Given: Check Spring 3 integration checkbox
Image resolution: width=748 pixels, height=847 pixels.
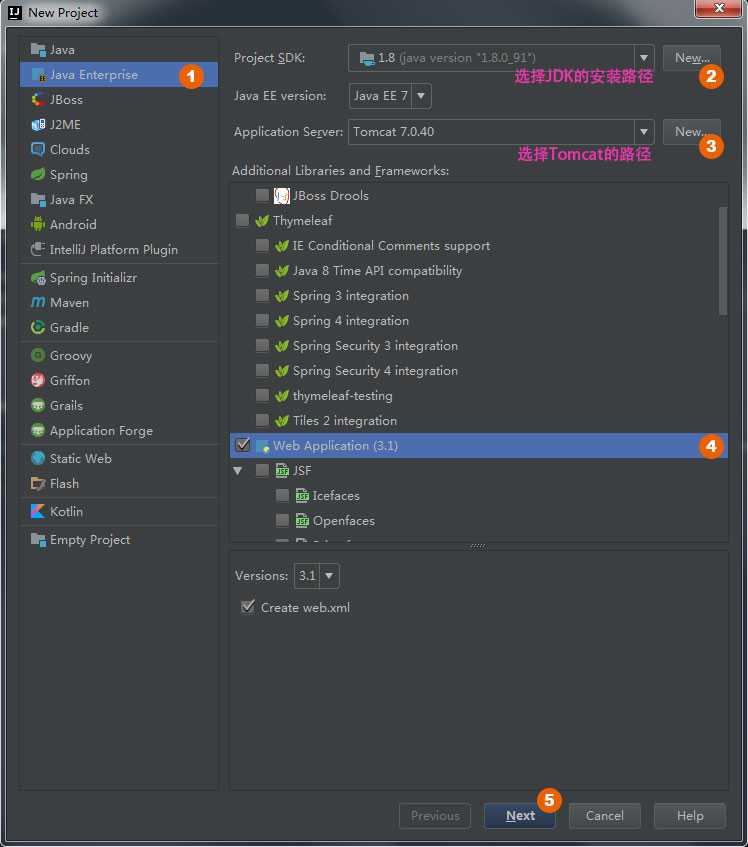Looking at the screenshot, I should [x=262, y=295].
